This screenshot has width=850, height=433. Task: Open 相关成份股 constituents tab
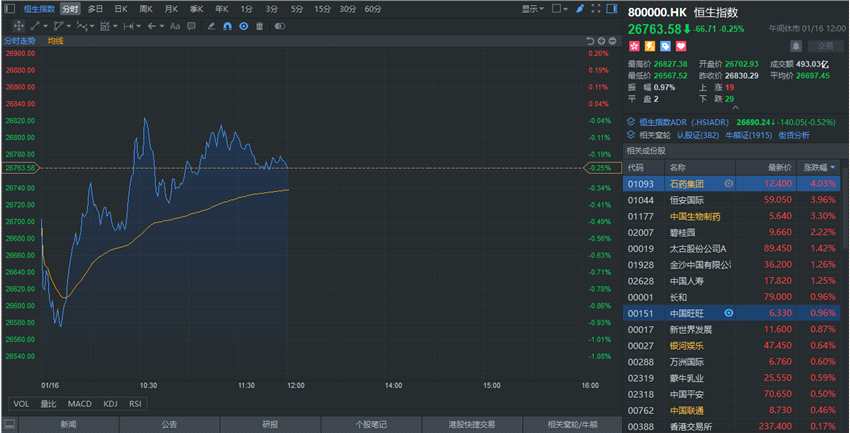646,151
